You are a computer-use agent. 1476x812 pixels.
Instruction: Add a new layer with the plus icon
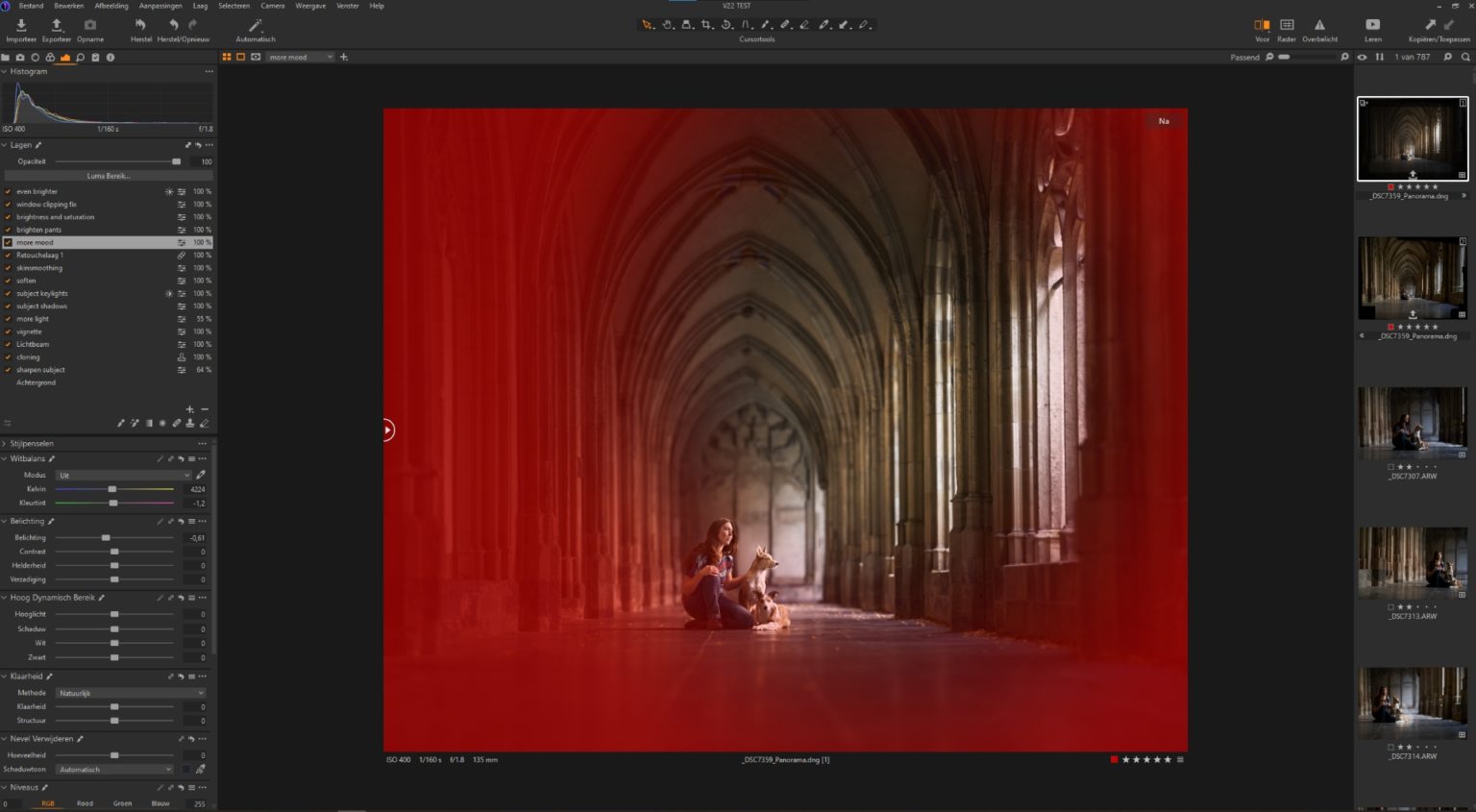[x=189, y=409]
